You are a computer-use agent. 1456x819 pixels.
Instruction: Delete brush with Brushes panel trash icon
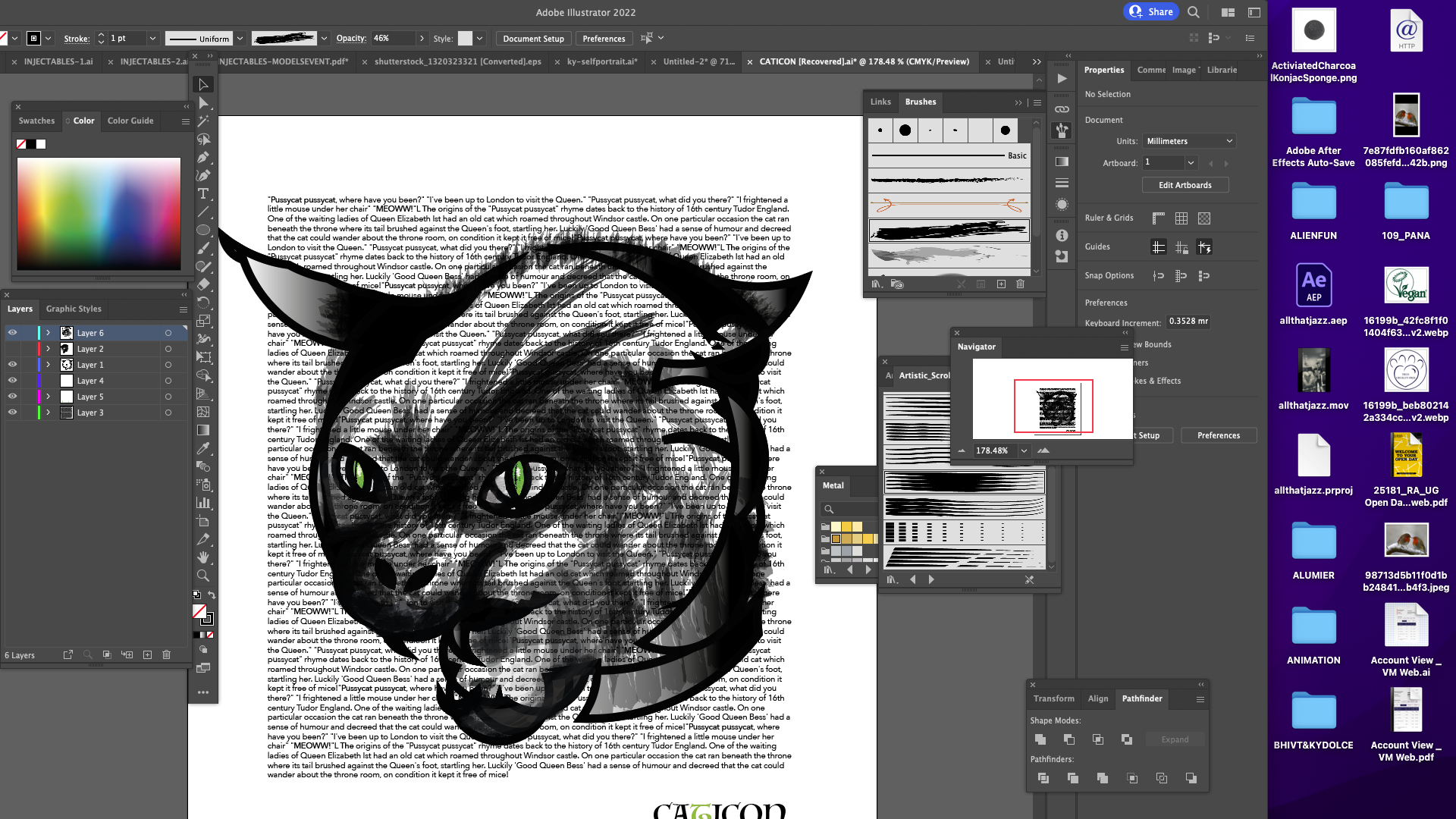pos(1020,284)
